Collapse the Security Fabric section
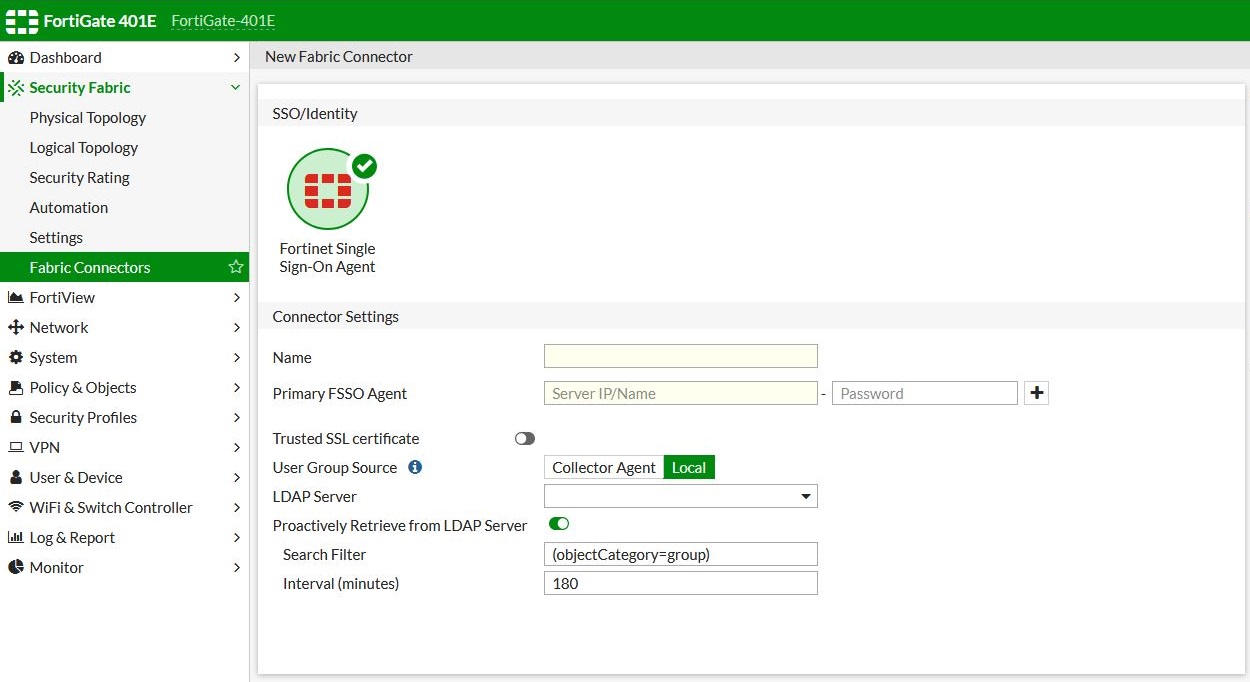Viewport: 1250px width, 682px height. [x=235, y=87]
